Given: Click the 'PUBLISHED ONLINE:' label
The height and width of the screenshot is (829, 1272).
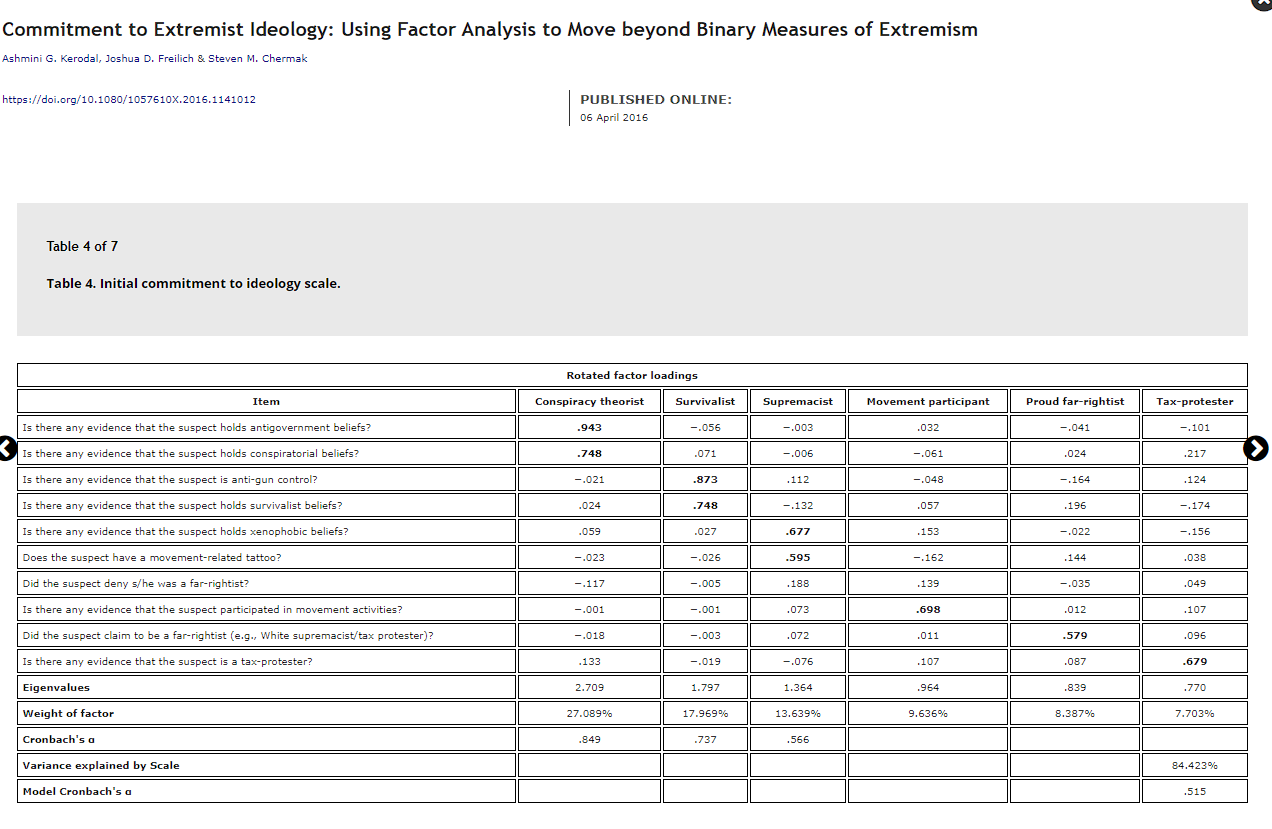Looking at the screenshot, I should (656, 99).
